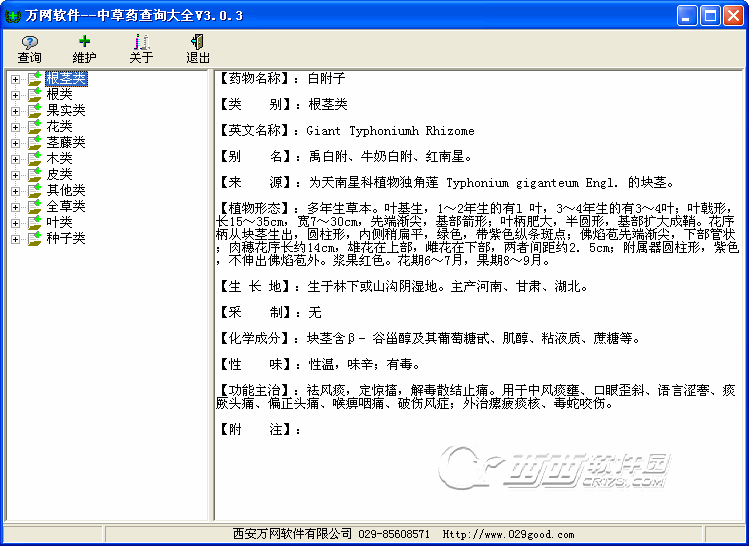Screen dimensions: 749x546
Task: Expand the 皮类 tree node
Action: pyautogui.click(x=15, y=175)
